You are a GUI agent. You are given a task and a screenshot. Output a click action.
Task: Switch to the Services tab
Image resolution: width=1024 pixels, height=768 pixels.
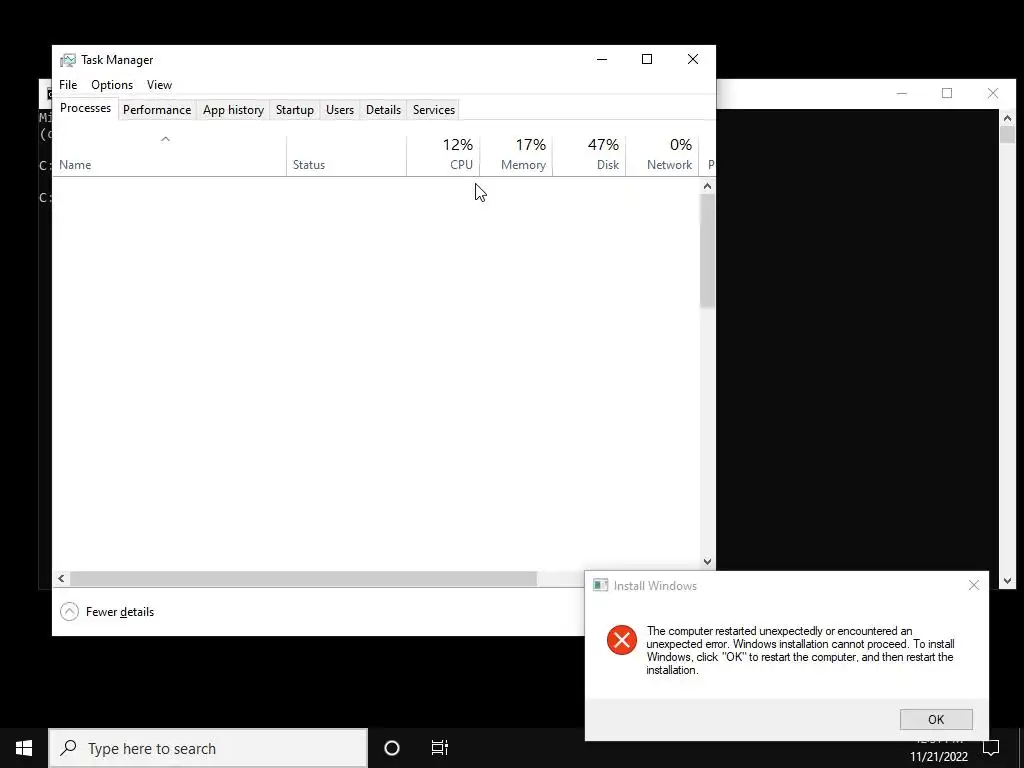point(434,110)
